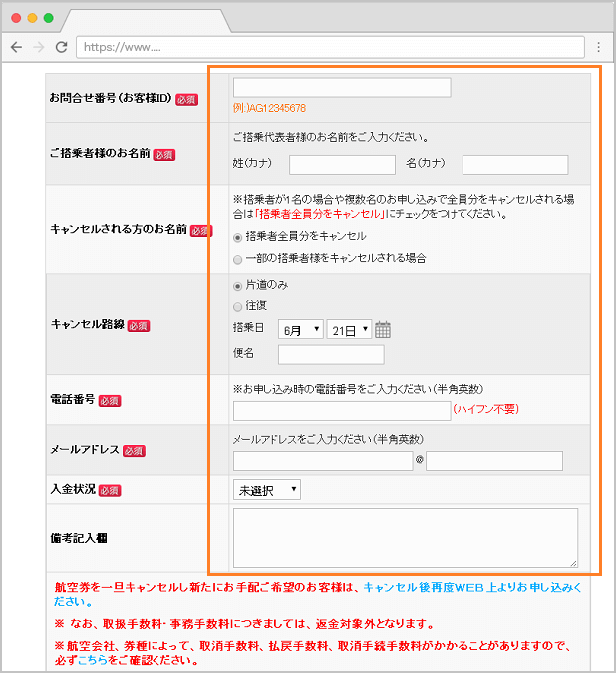Click the お問合せ番号 input field
This screenshot has height=673, width=616.
click(x=342, y=88)
